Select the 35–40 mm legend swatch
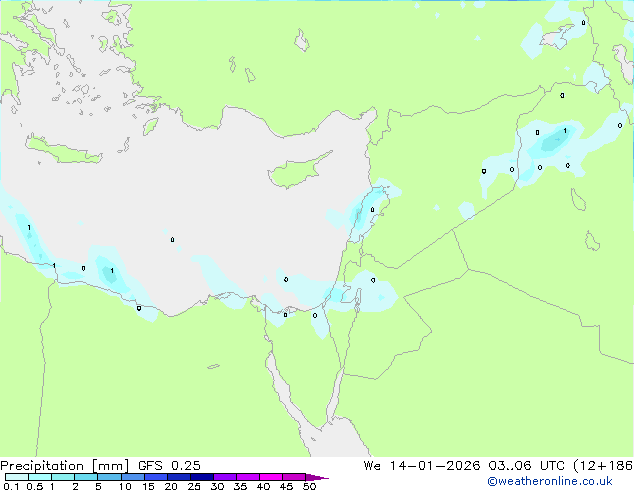 (x=248, y=477)
